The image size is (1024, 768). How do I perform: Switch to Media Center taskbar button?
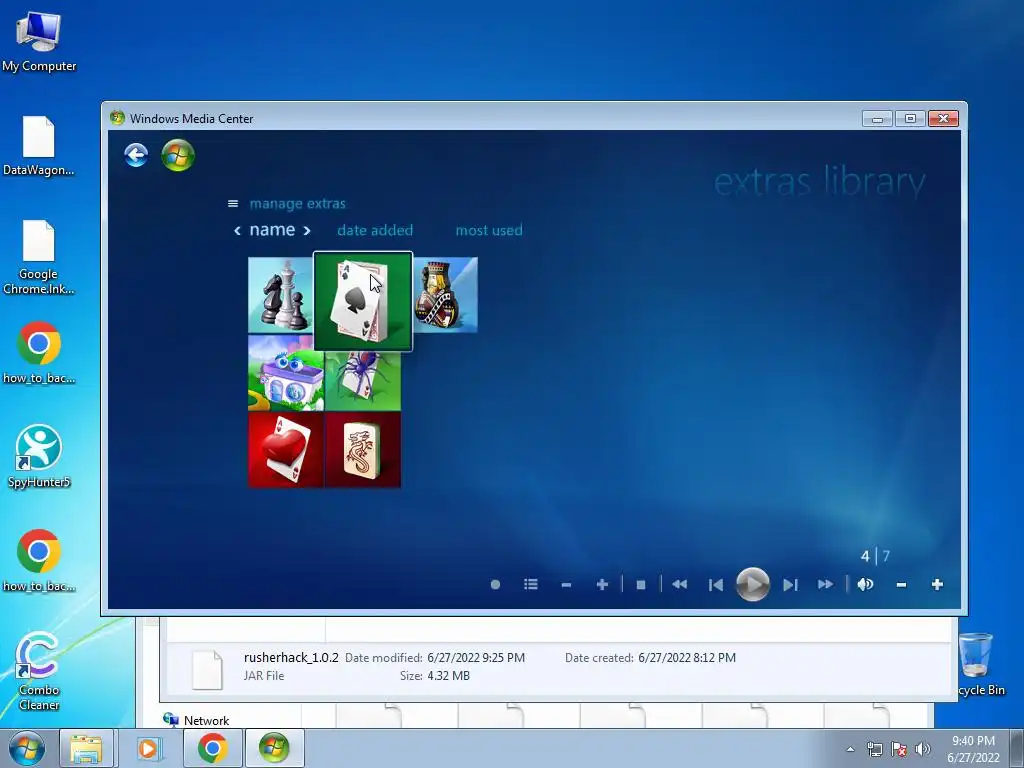coord(274,748)
